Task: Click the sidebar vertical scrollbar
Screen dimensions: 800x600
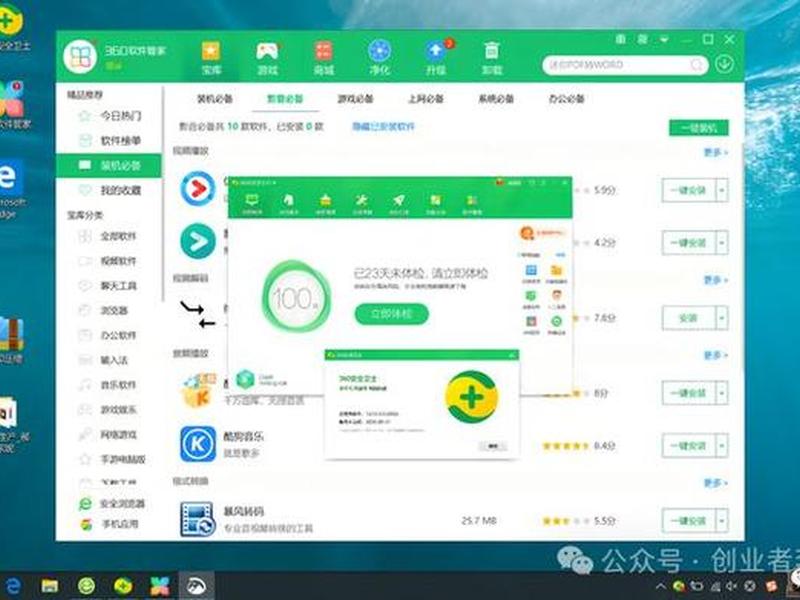Action: pyautogui.click(x=163, y=194)
